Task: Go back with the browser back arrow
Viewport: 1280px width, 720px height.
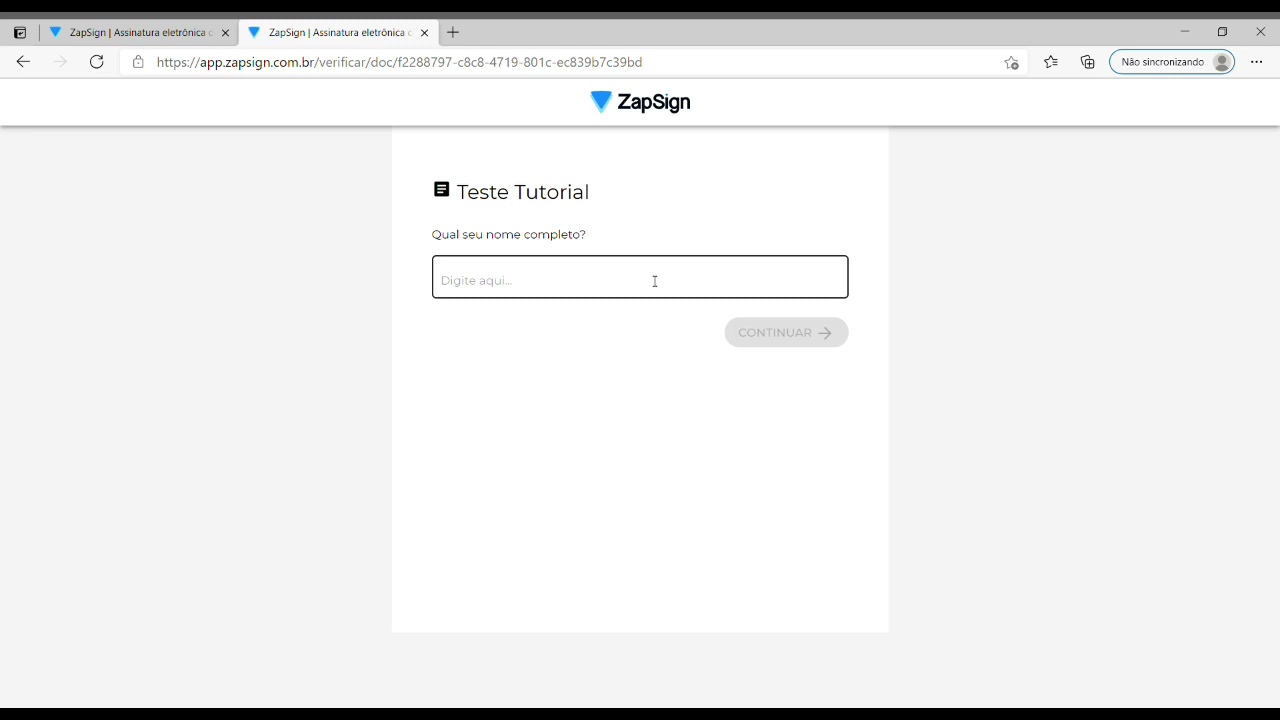Action: (23, 62)
